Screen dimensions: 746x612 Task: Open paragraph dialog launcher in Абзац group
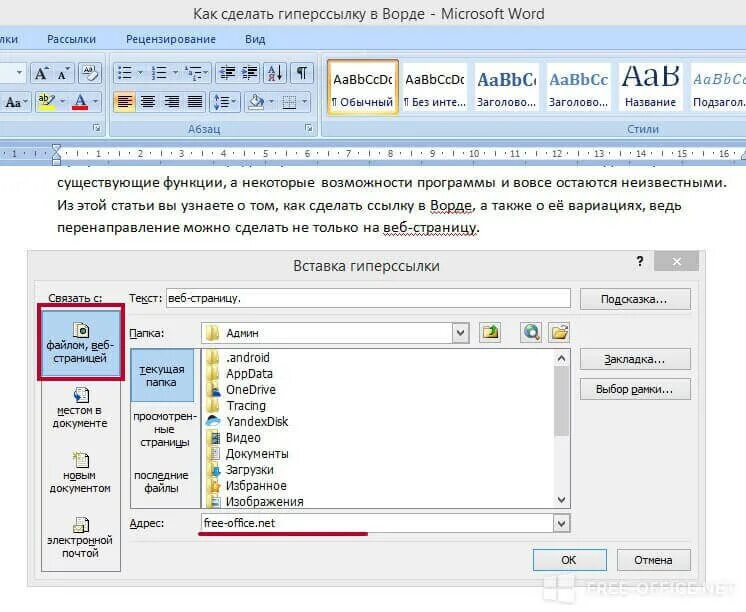coord(309,128)
